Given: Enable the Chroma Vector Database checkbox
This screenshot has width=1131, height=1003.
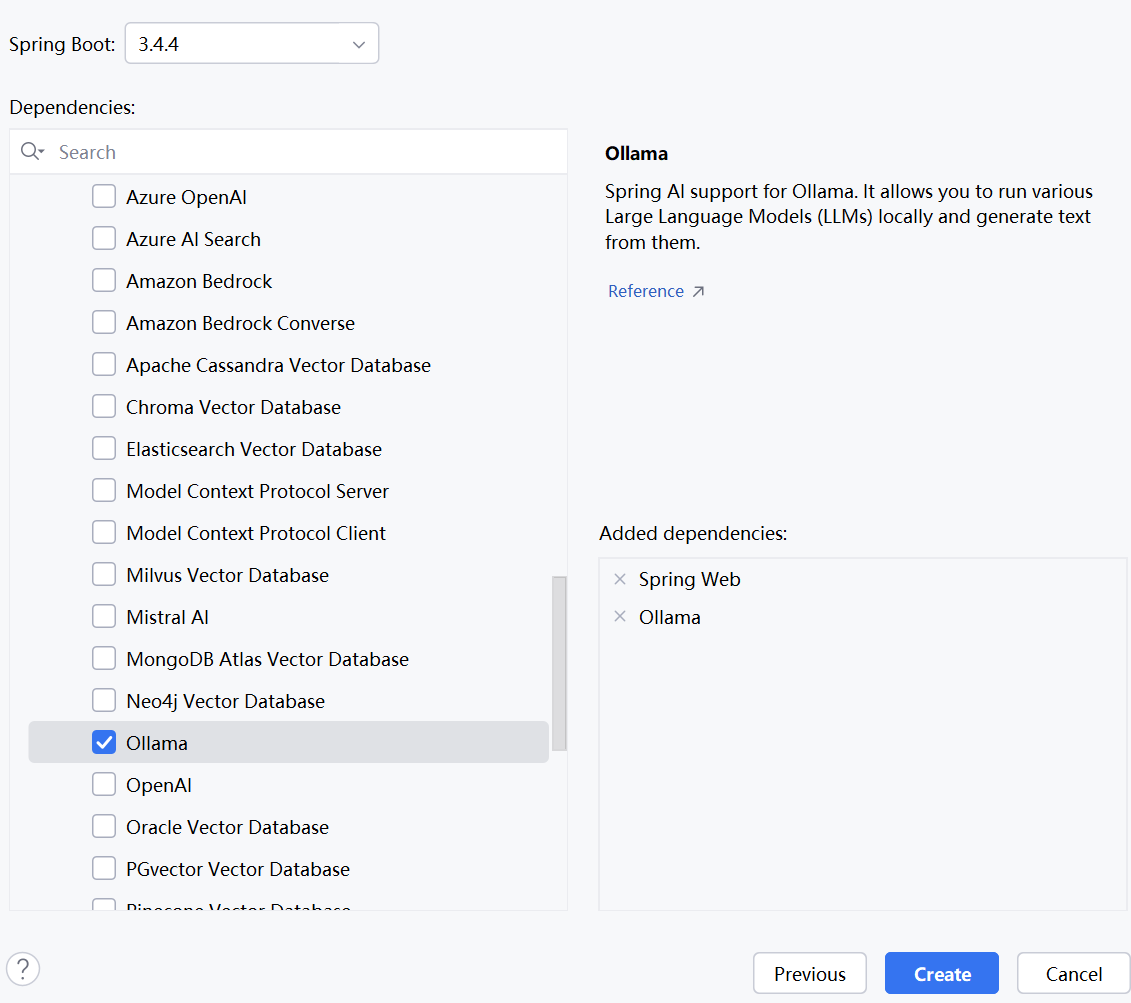Looking at the screenshot, I should click(x=104, y=406).
